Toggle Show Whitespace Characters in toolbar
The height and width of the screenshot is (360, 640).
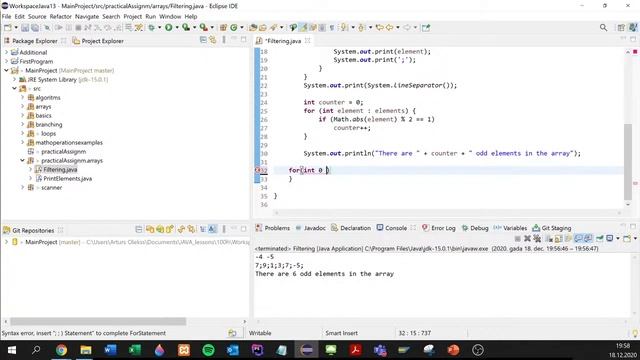point(332,28)
